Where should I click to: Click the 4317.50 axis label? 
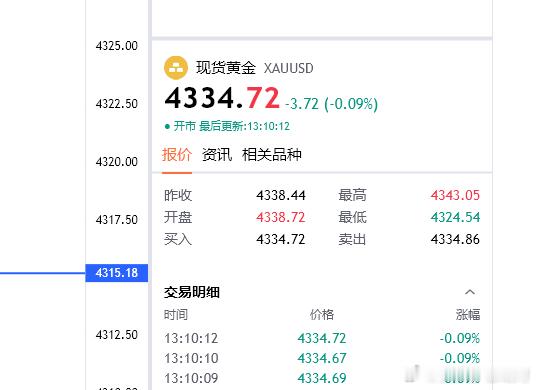(x=117, y=219)
